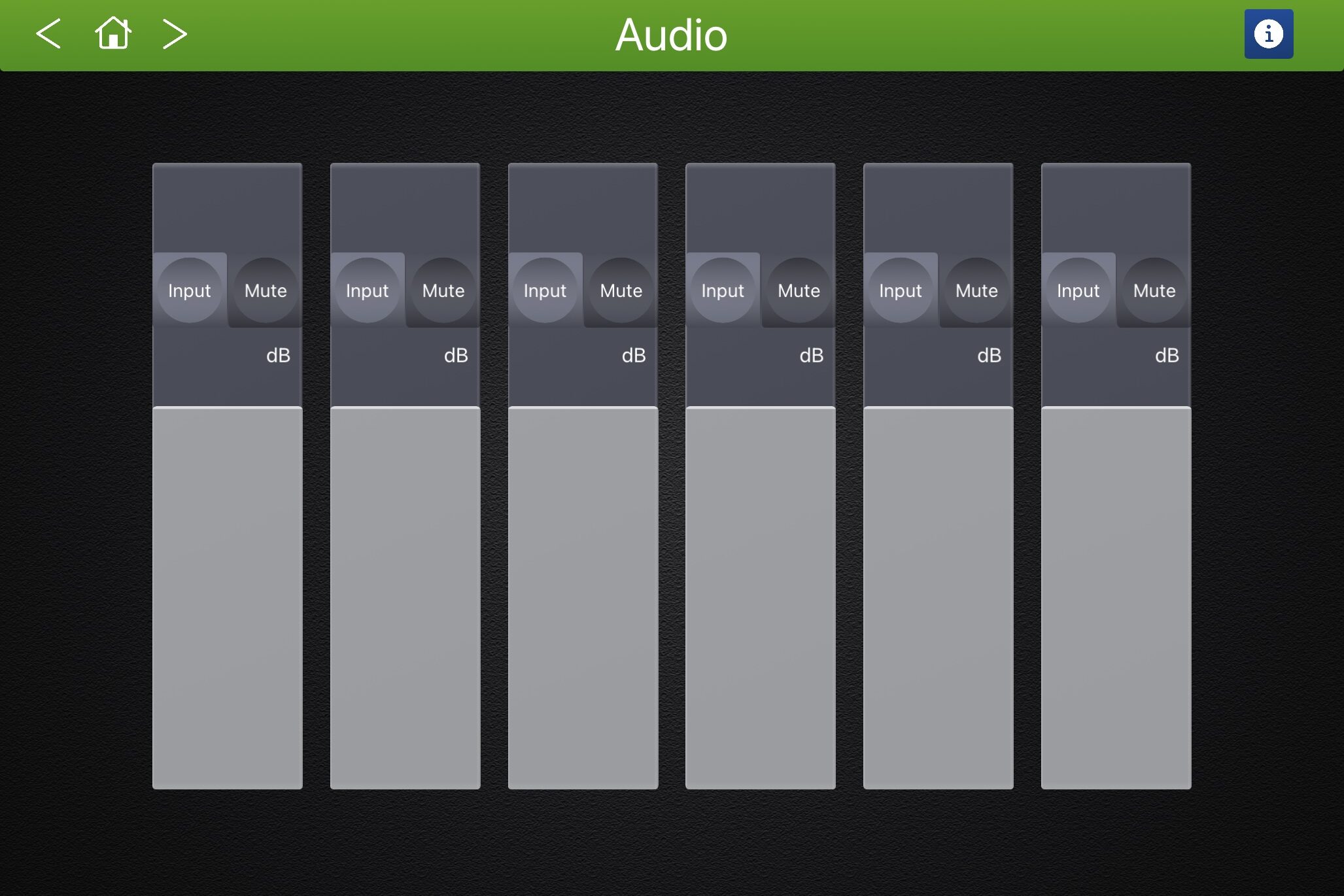1344x896 pixels.
Task: Select Input on the sixth channel
Action: [1078, 290]
